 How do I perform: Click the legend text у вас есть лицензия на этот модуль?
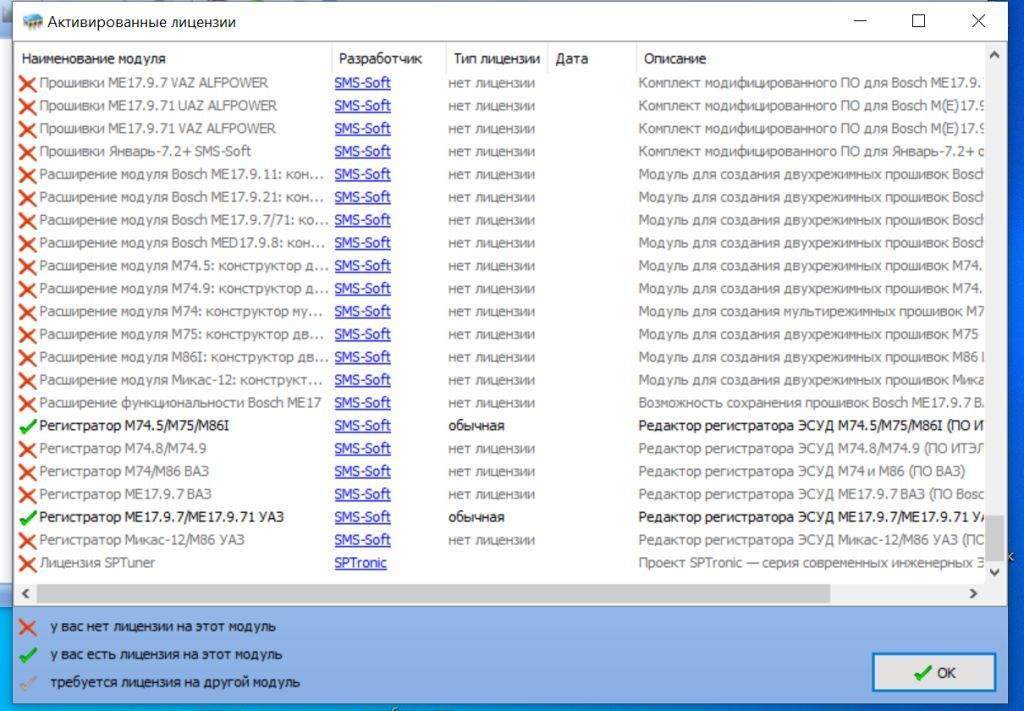(x=166, y=654)
